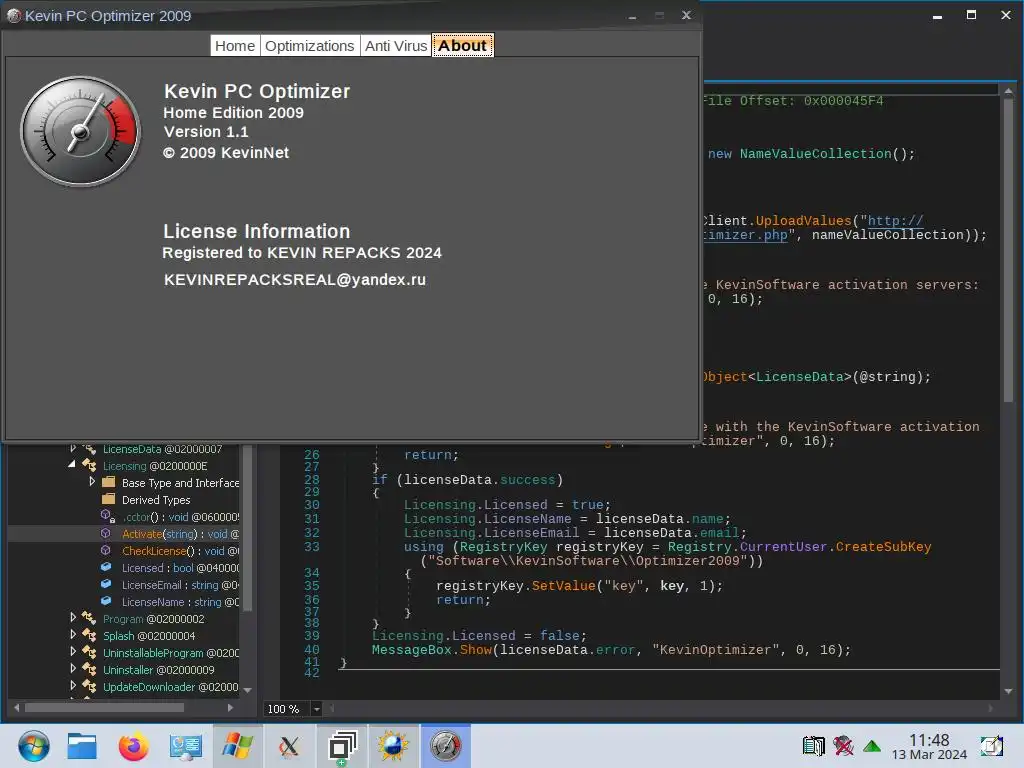Image resolution: width=1024 pixels, height=768 pixels.
Task: Click the LicenseEmail field icon
Action: point(106,584)
